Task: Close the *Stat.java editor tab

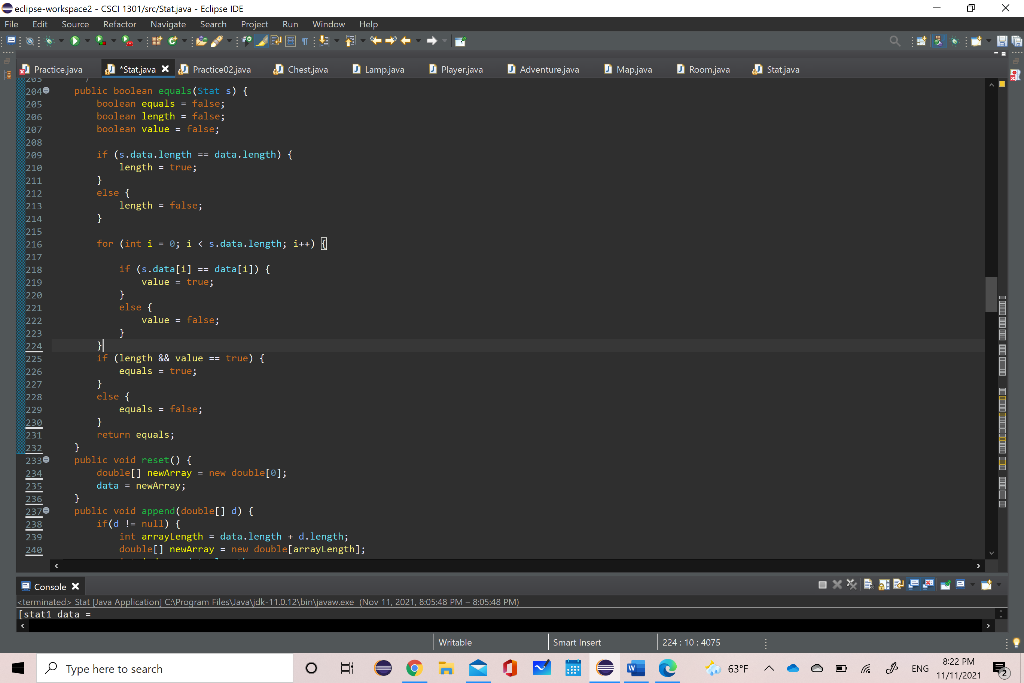Action: [x=165, y=69]
